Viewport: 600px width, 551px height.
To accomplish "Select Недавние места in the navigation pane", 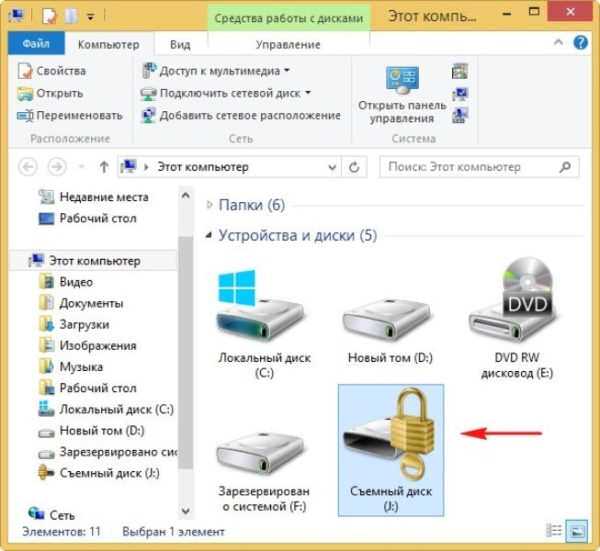I will 94,197.
